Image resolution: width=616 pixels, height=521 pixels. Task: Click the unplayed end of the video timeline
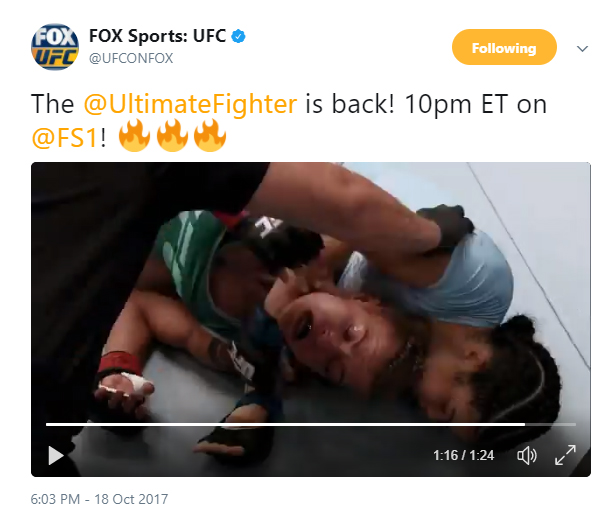point(551,424)
